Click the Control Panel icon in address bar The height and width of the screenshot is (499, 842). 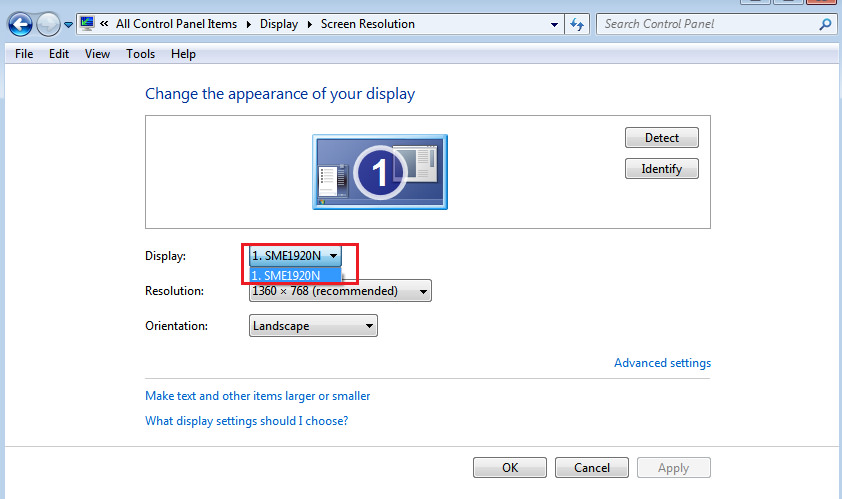tap(88, 24)
